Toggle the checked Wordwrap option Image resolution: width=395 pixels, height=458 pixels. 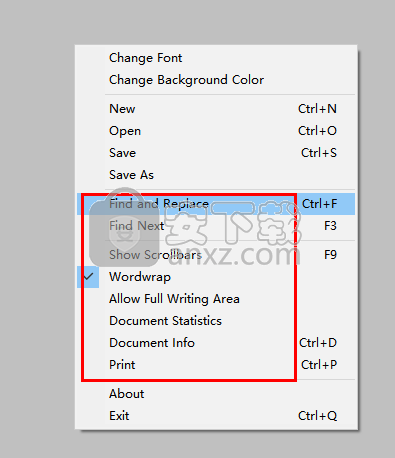tap(216, 277)
